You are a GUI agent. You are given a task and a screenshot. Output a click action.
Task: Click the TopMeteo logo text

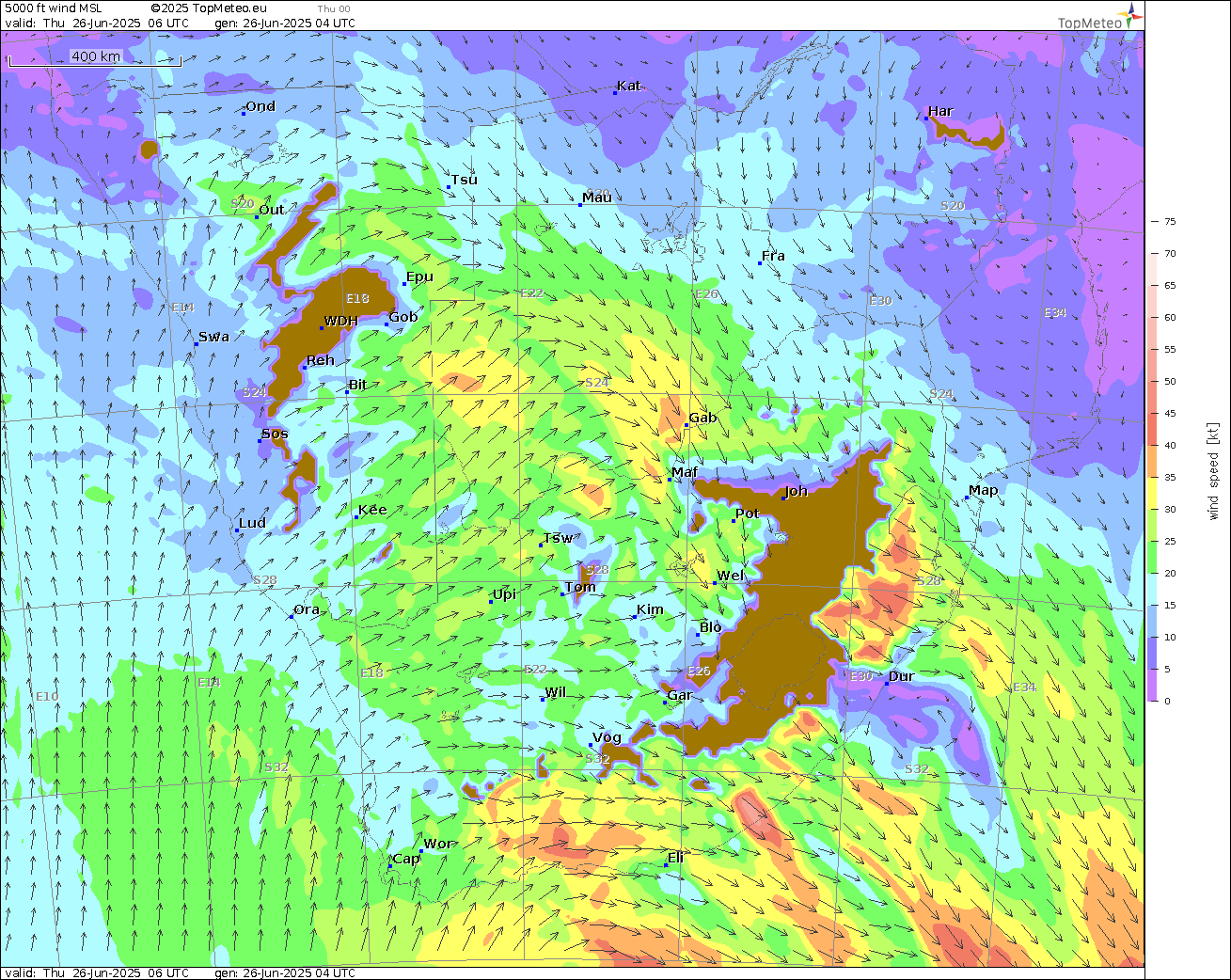[1089, 24]
